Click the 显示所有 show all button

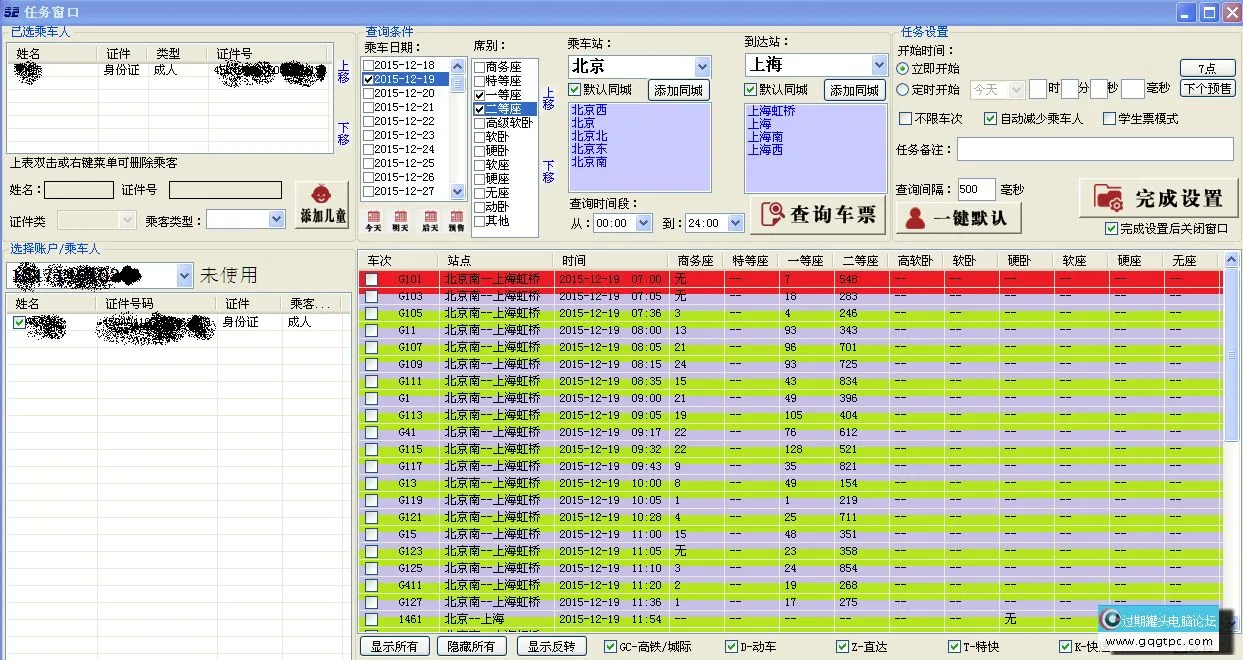(393, 647)
